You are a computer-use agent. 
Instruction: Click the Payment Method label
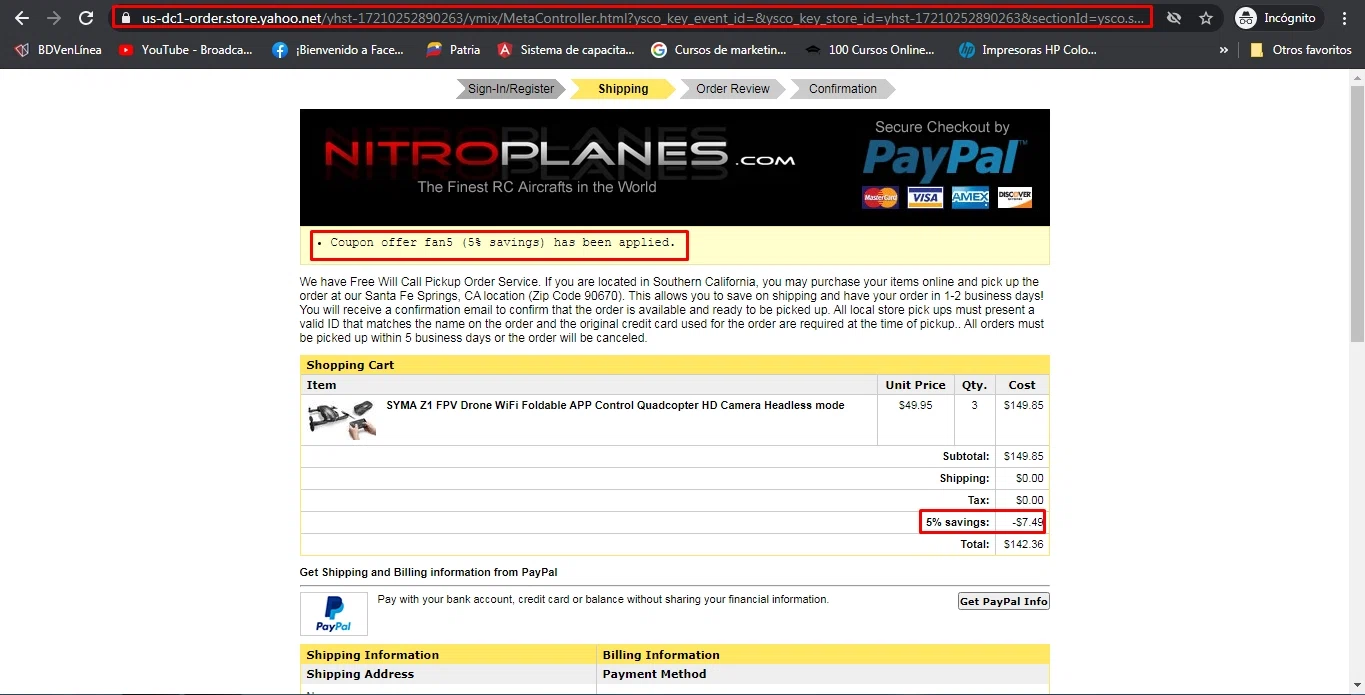click(654, 674)
